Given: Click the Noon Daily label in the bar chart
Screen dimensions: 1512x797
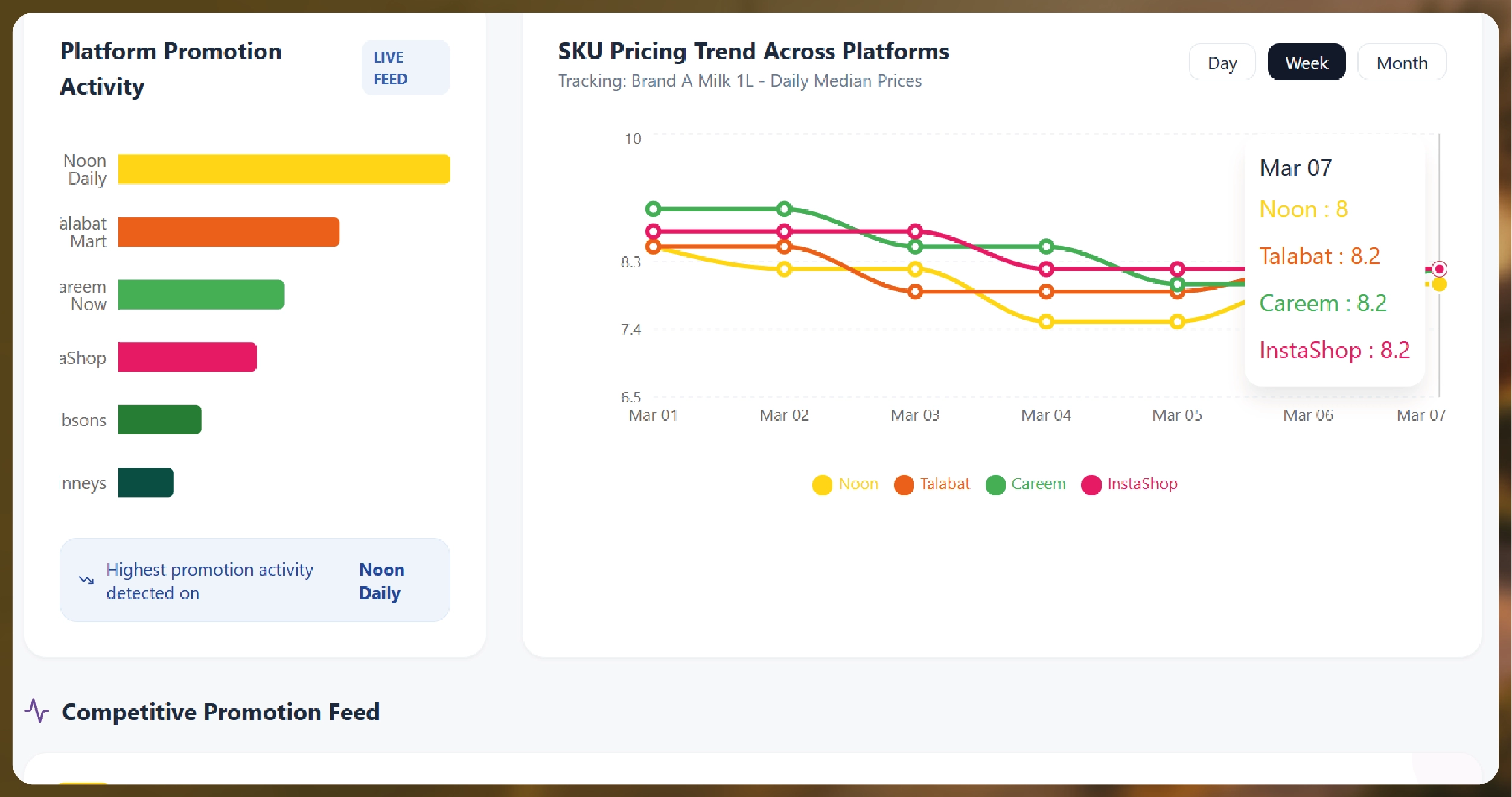Looking at the screenshot, I should pyautogui.click(x=84, y=169).
